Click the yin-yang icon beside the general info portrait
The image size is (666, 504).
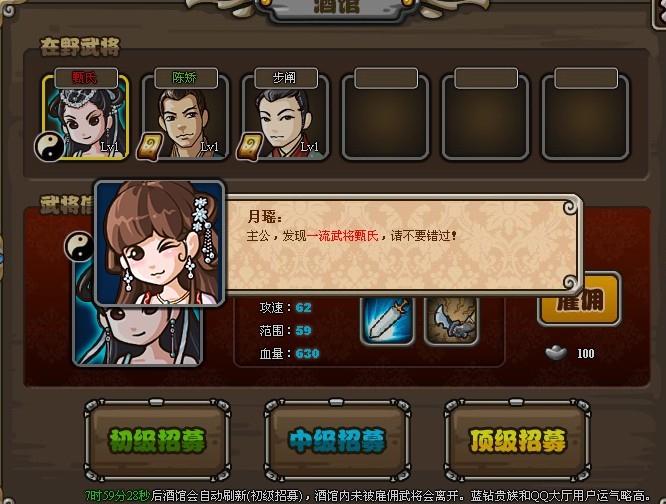[79, 247]
